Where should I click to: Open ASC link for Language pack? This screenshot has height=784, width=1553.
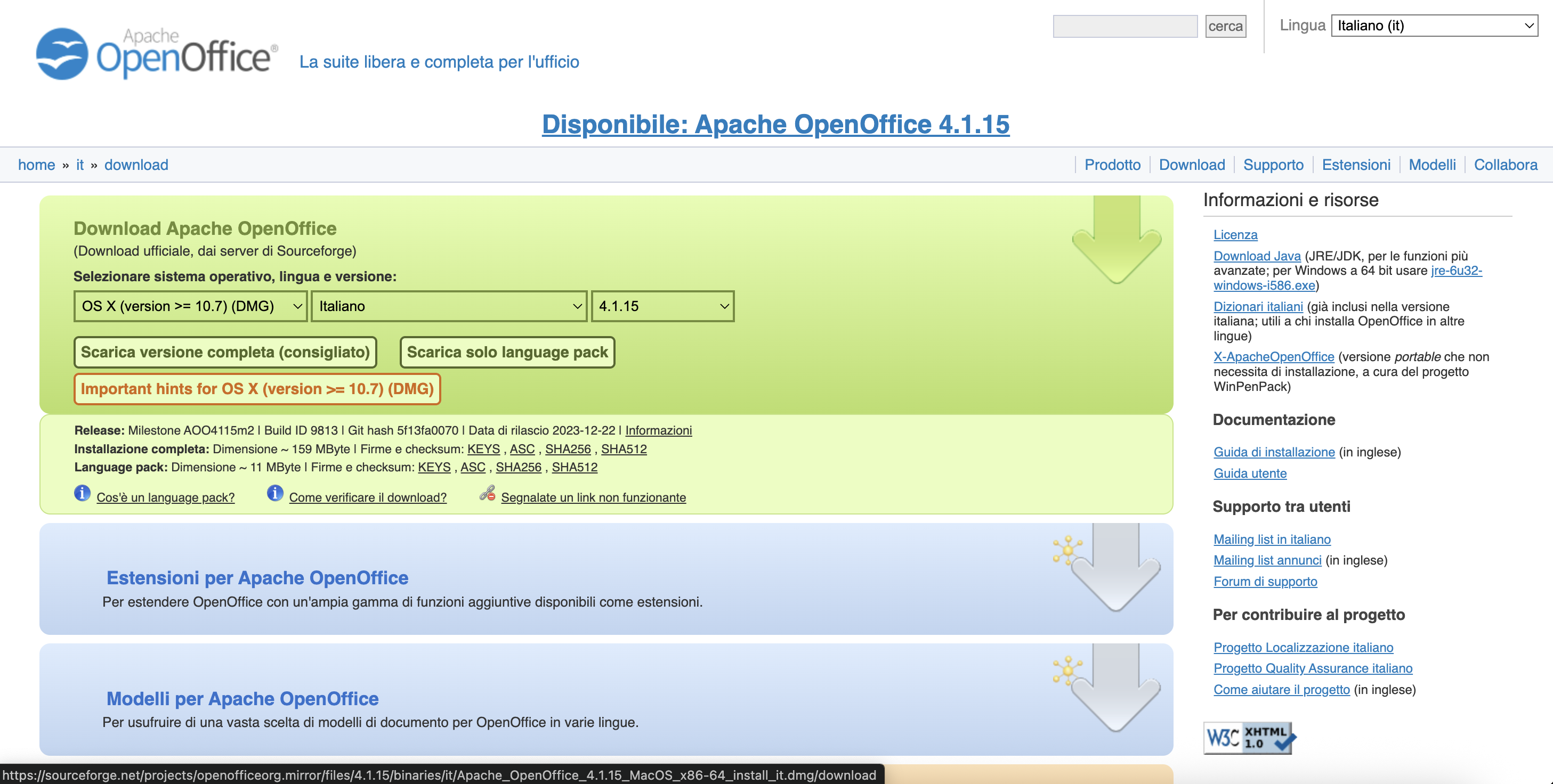473,467
